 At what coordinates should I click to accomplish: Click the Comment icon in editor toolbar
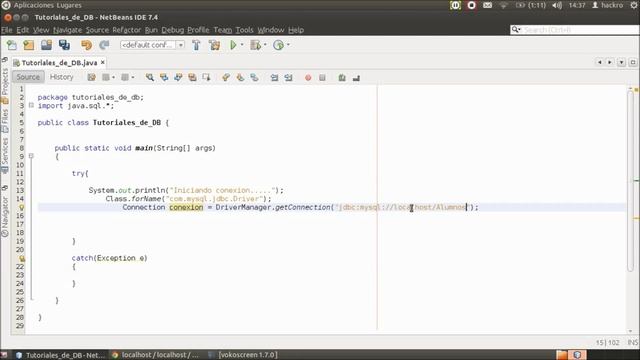[342, 78]
